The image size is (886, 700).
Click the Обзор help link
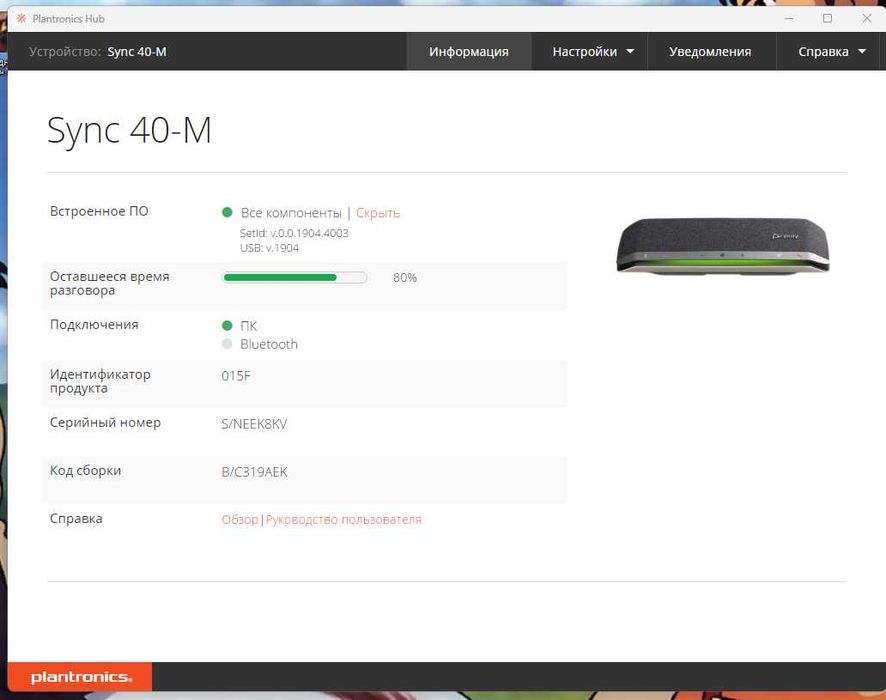pyautogui.click(x=240, y=519)
